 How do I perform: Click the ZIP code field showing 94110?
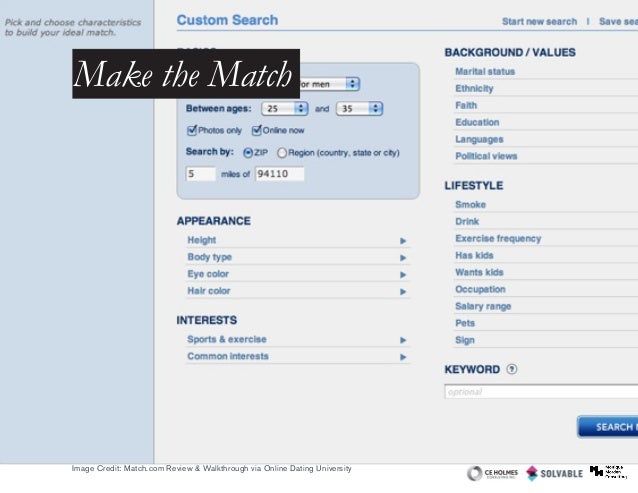pos(280,174)
